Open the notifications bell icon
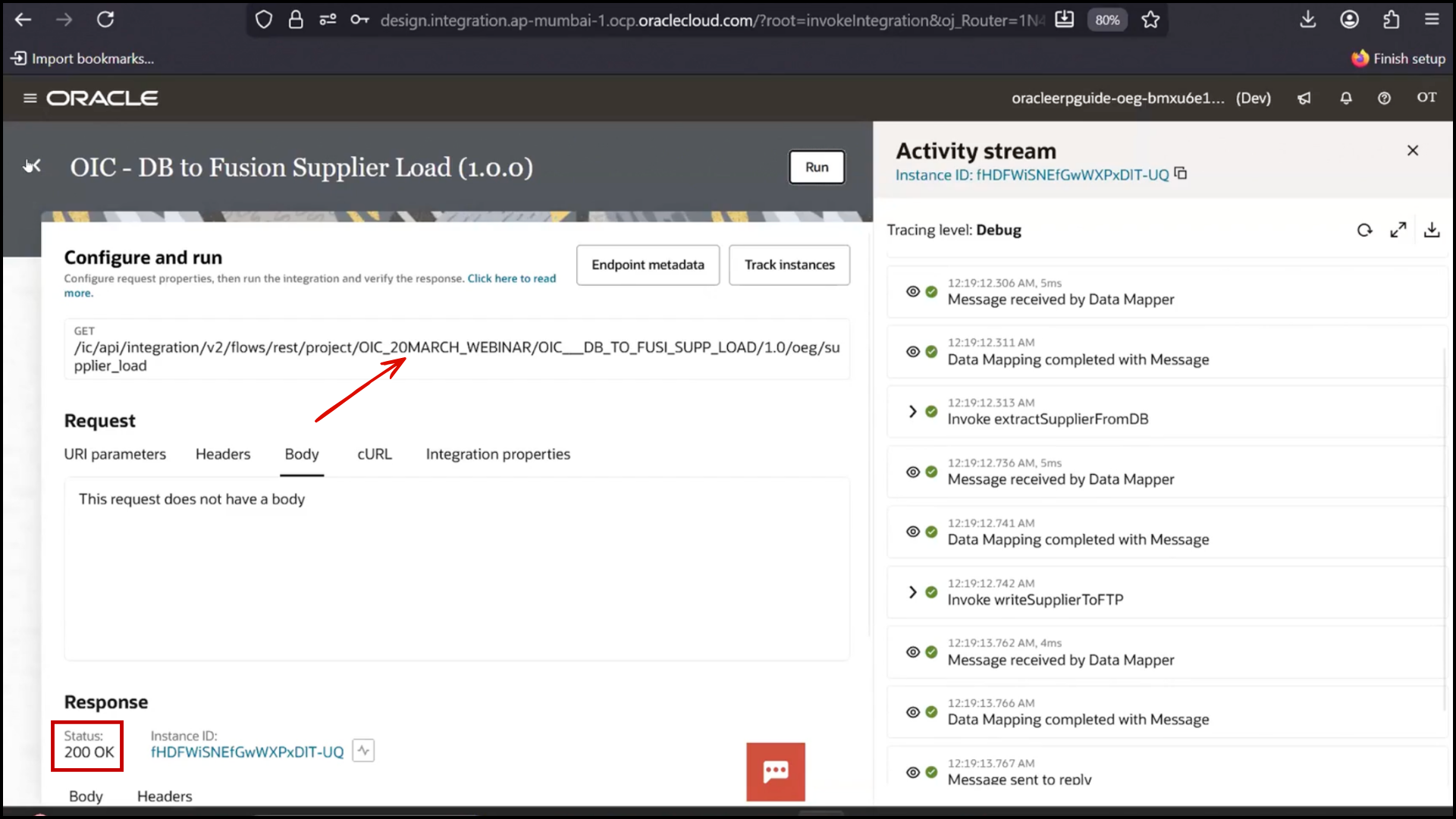Image resolution: width=1456 pixels, height=819 pixels. tap(1346, 98)
